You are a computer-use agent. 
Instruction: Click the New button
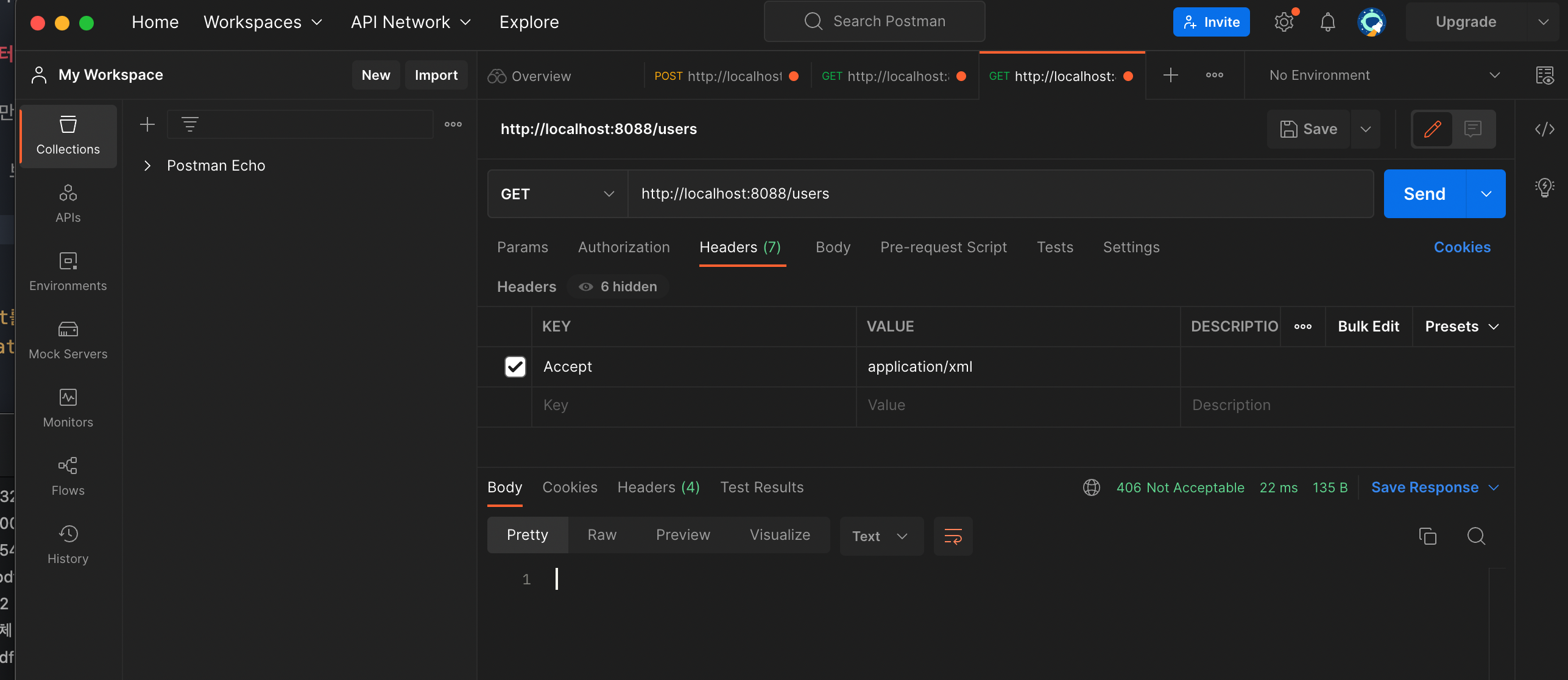click(x=376, y=75)
